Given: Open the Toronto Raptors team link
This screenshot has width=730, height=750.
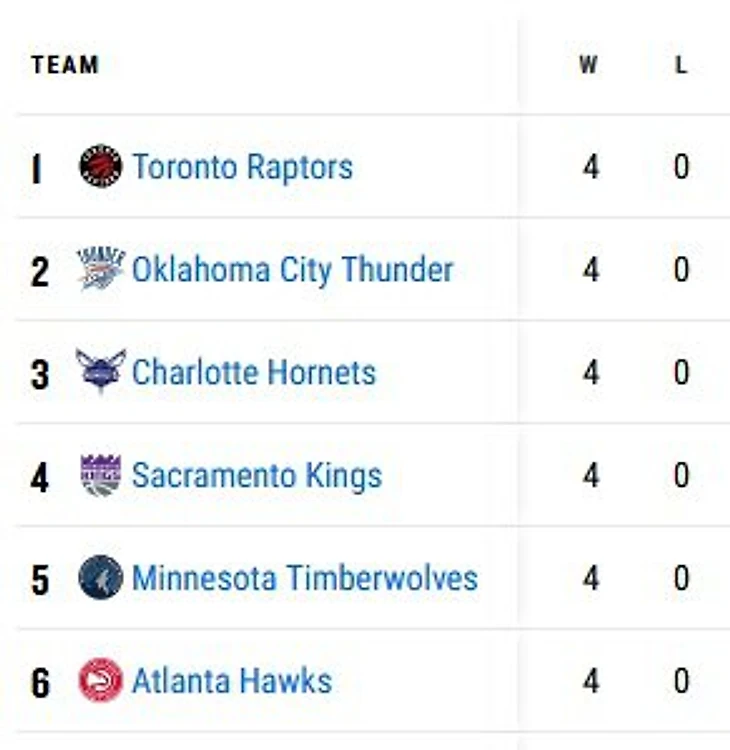Looking at the screenshot, I should tap(243, 167).
